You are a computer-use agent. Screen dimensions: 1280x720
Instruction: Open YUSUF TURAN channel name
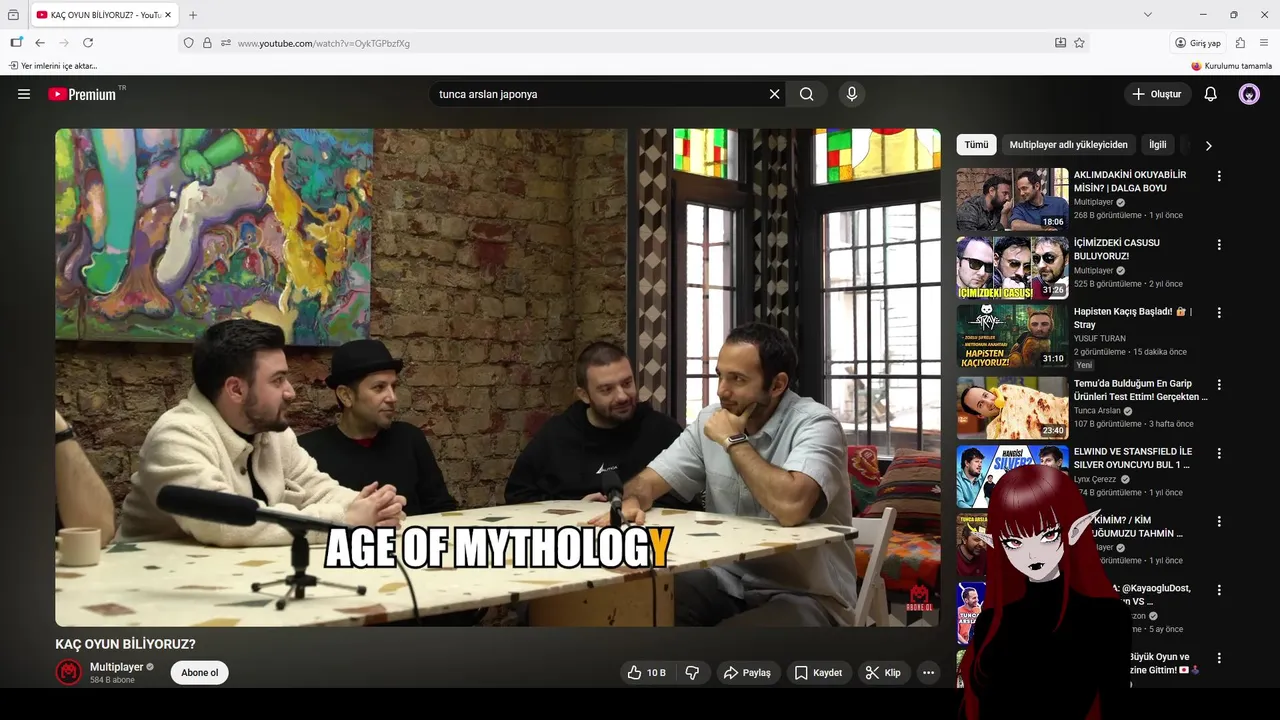(1100, 339)
